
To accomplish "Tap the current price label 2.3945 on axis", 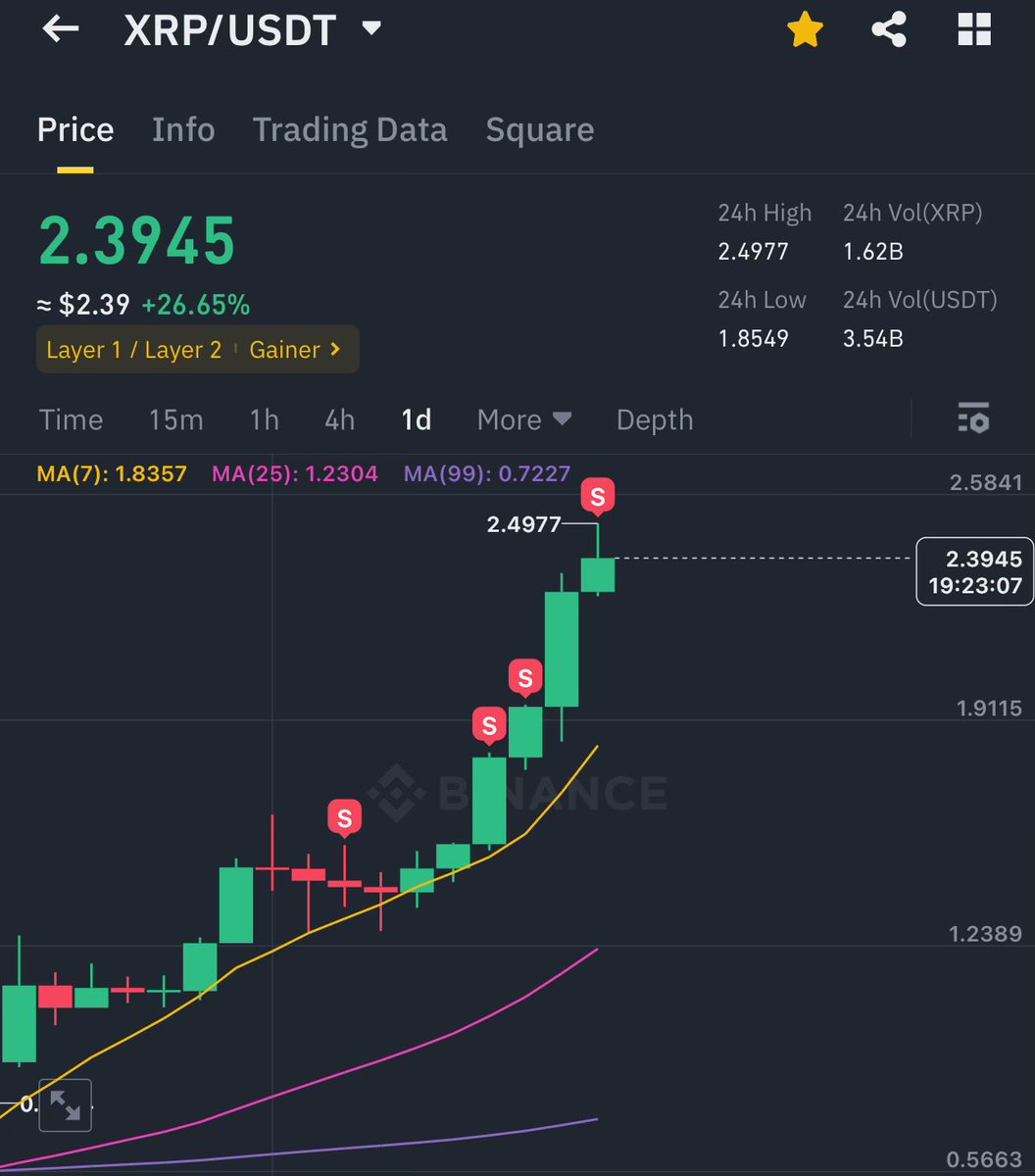I will [974, 572].
